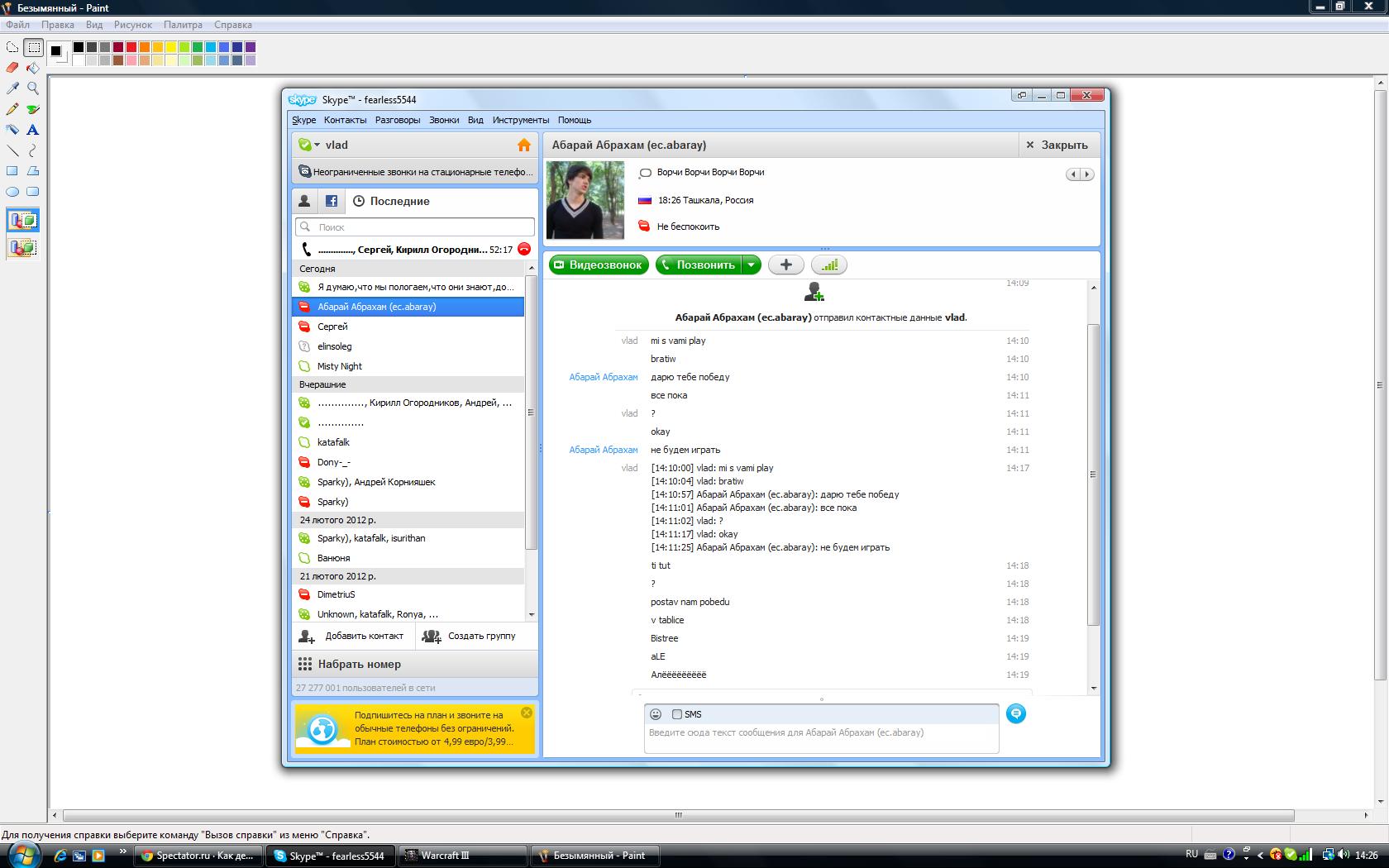Choose the paint bucket Fill tool
The image size is (1389, 868).
tap(33, 68)
